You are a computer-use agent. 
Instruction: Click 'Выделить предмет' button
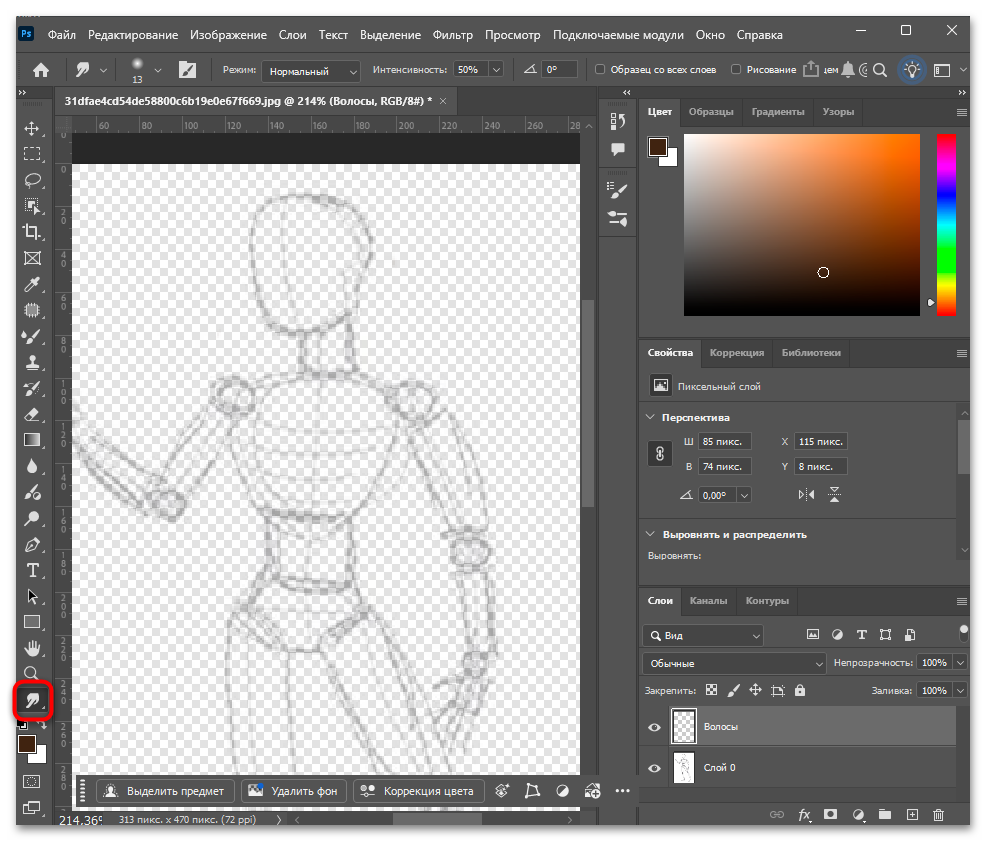tap(165, 791)
